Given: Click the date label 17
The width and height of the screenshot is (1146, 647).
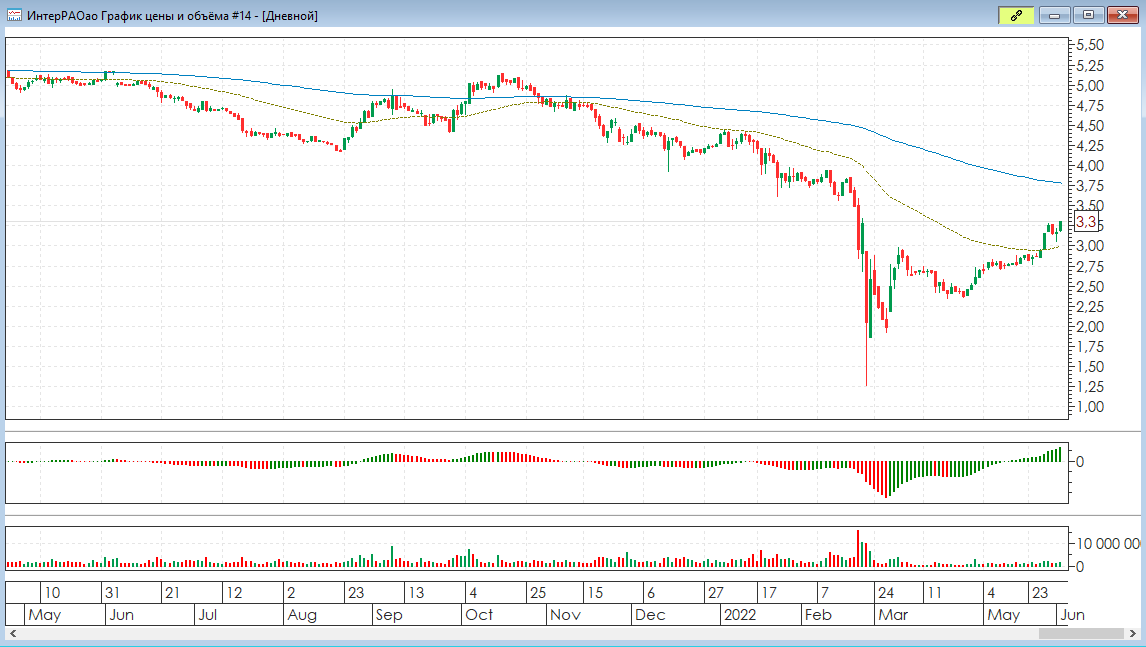Looking at the screenshot, I should tap(769, 593).
